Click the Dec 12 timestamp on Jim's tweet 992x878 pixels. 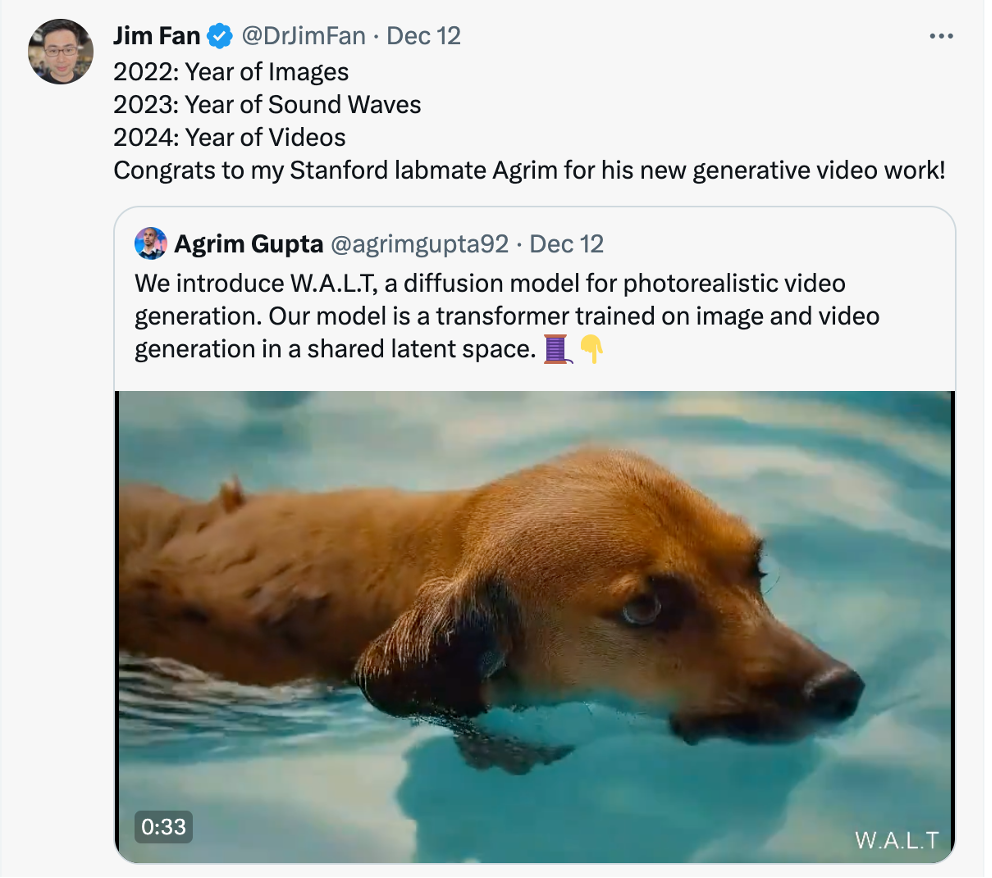(423, 36)
